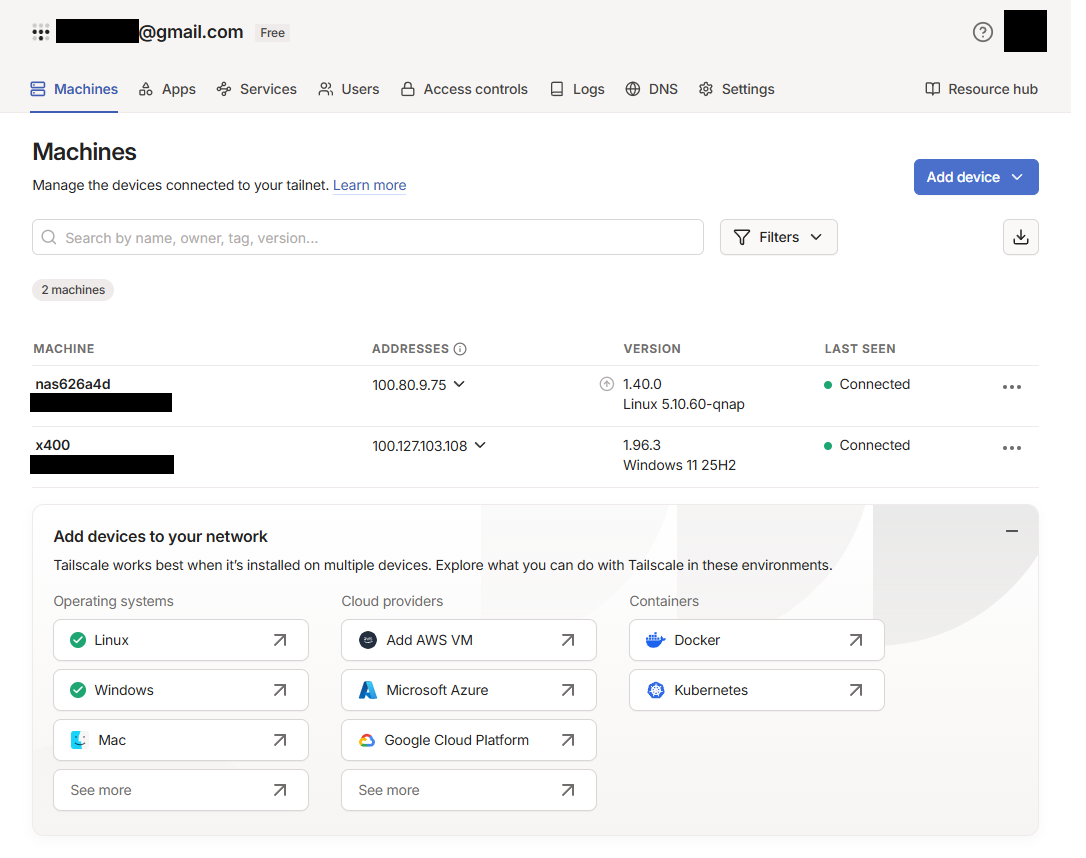Expand the address dropdown for 100.80.9.75
The image size is (1086, 858).
click(x=459, y=384)
